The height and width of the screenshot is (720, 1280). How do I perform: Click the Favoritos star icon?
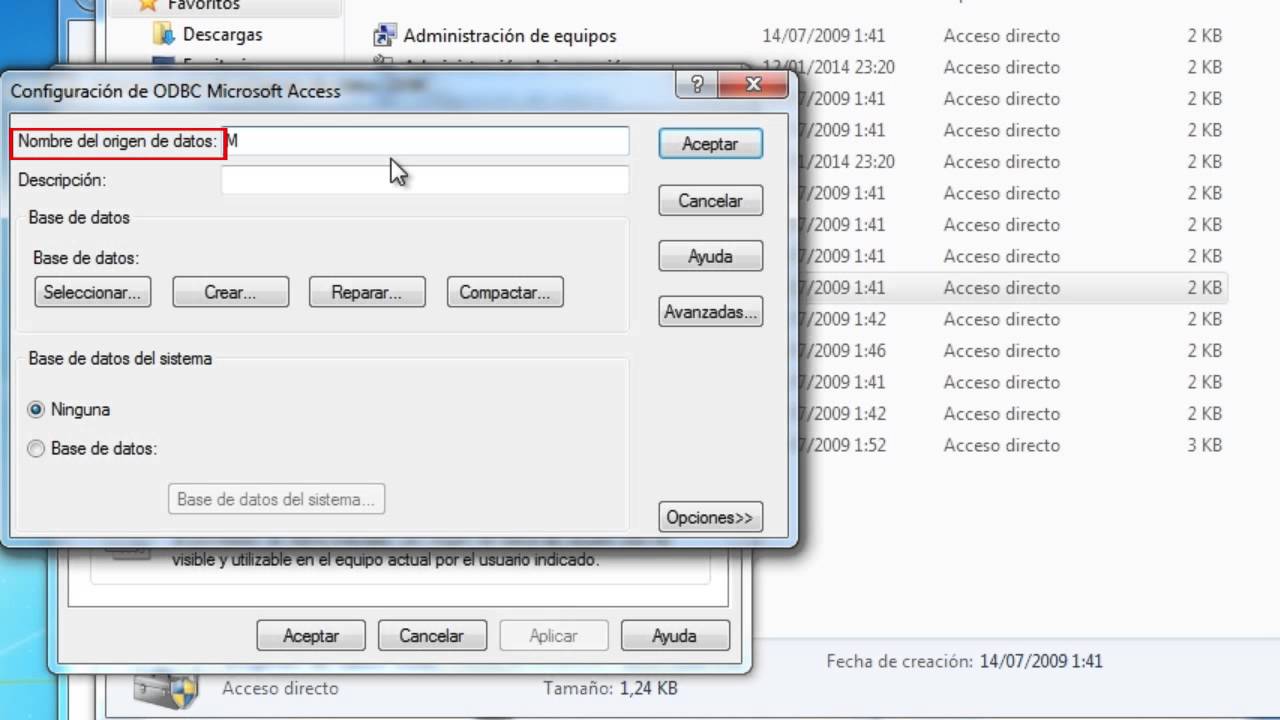coord(149,5)
